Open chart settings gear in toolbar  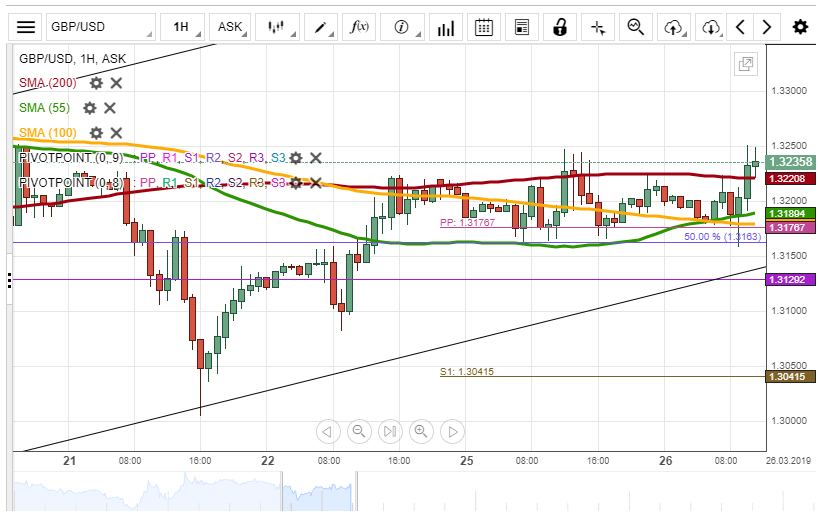[x=800, y=27]
